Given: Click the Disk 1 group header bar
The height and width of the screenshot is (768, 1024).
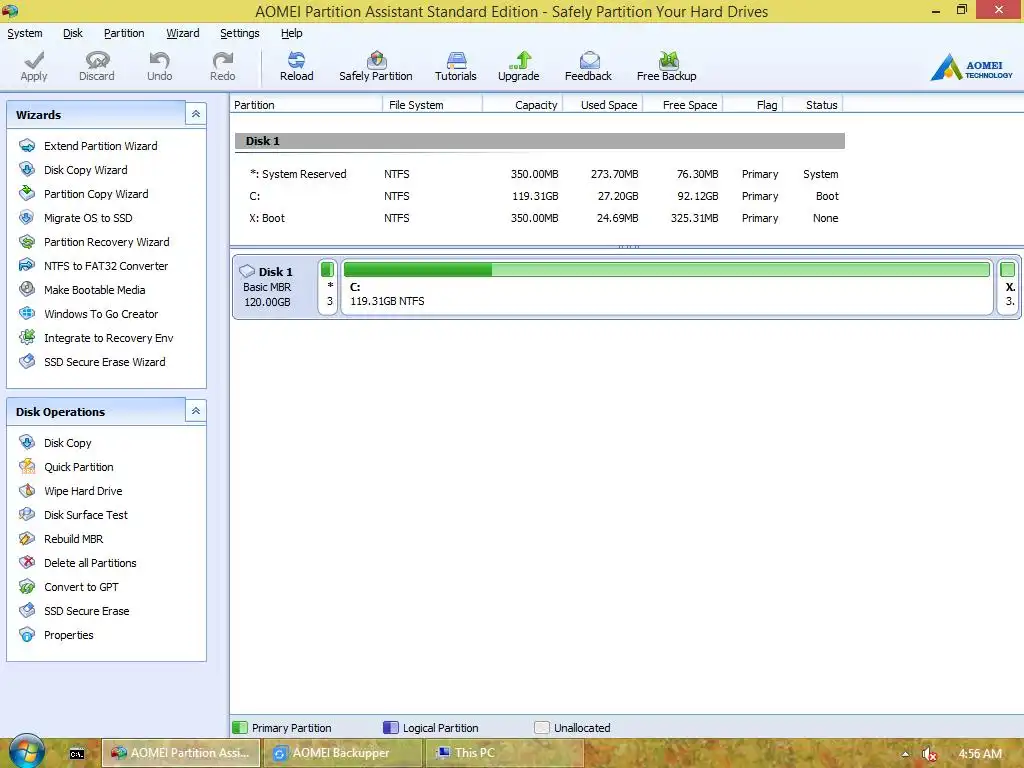Looking at the screenshot, I should click(540, 141).
